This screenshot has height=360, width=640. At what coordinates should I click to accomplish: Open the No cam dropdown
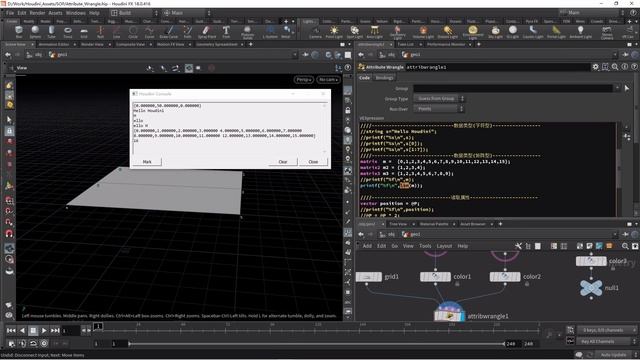tap(328, 80)
